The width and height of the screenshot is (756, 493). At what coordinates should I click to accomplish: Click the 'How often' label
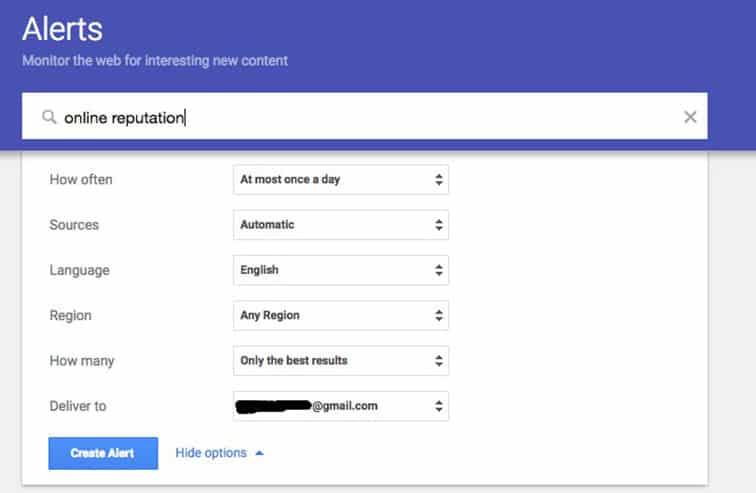click(81, 180)
